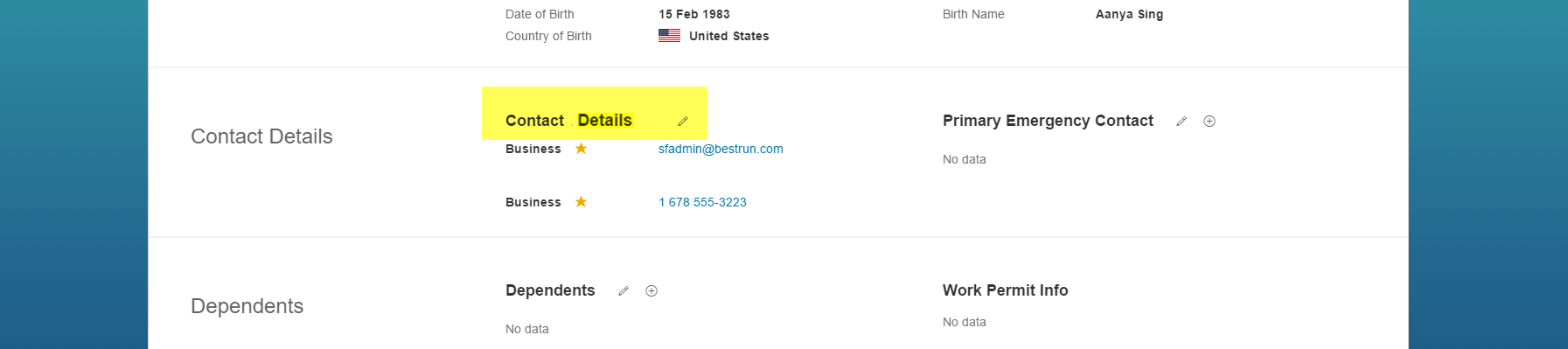Add a new Primary Emergency Contact entry
This screenshot has height=349, width=1568.
point(1209,122)
